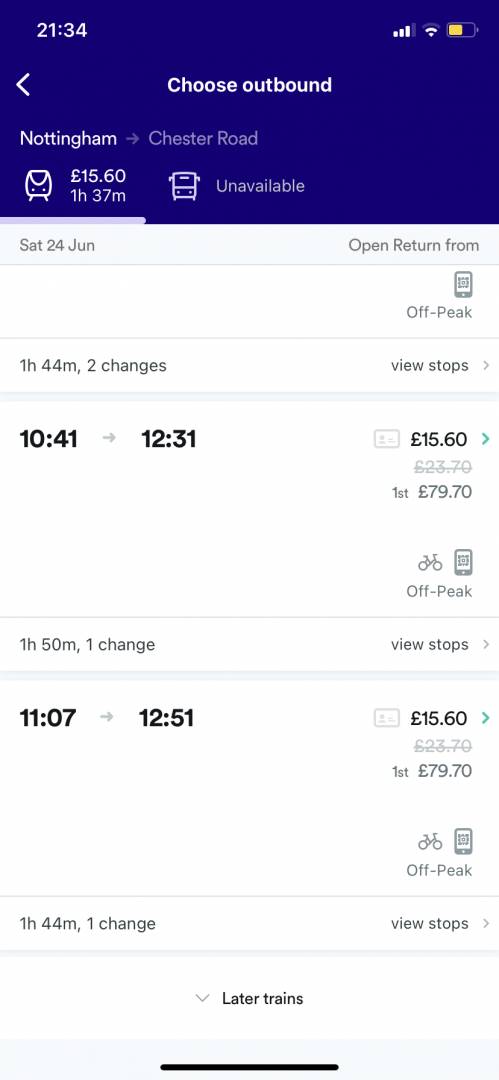Image resolution: width=499 pixels, height=1080 pixels.
Task: Choose 1st class £79.70 on 11:07 train
Action: pyautogui.click(x=432, y=771)
